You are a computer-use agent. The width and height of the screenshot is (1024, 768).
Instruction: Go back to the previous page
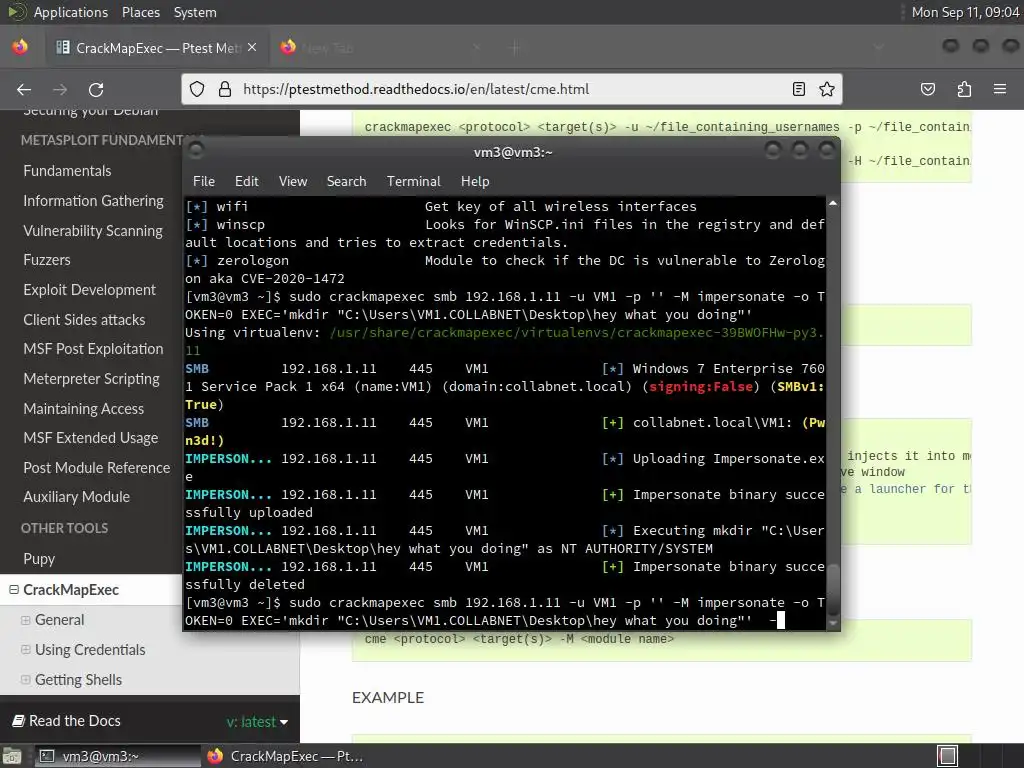coord(24,89)
